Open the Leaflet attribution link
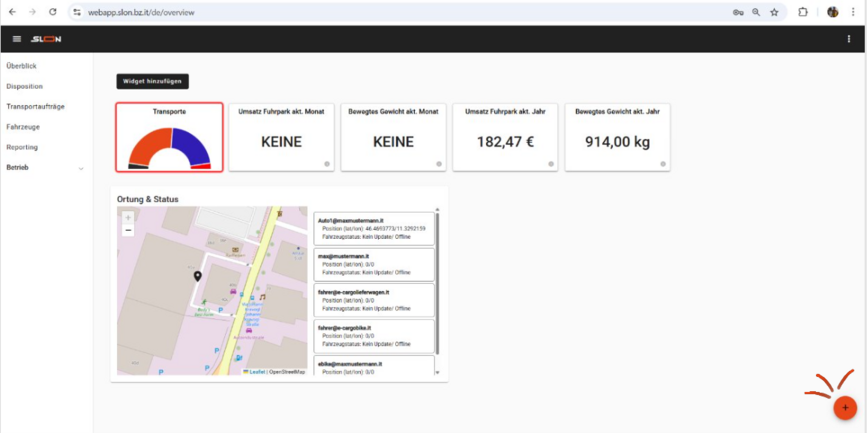This screenshot has height=433, width=867. 256,371
